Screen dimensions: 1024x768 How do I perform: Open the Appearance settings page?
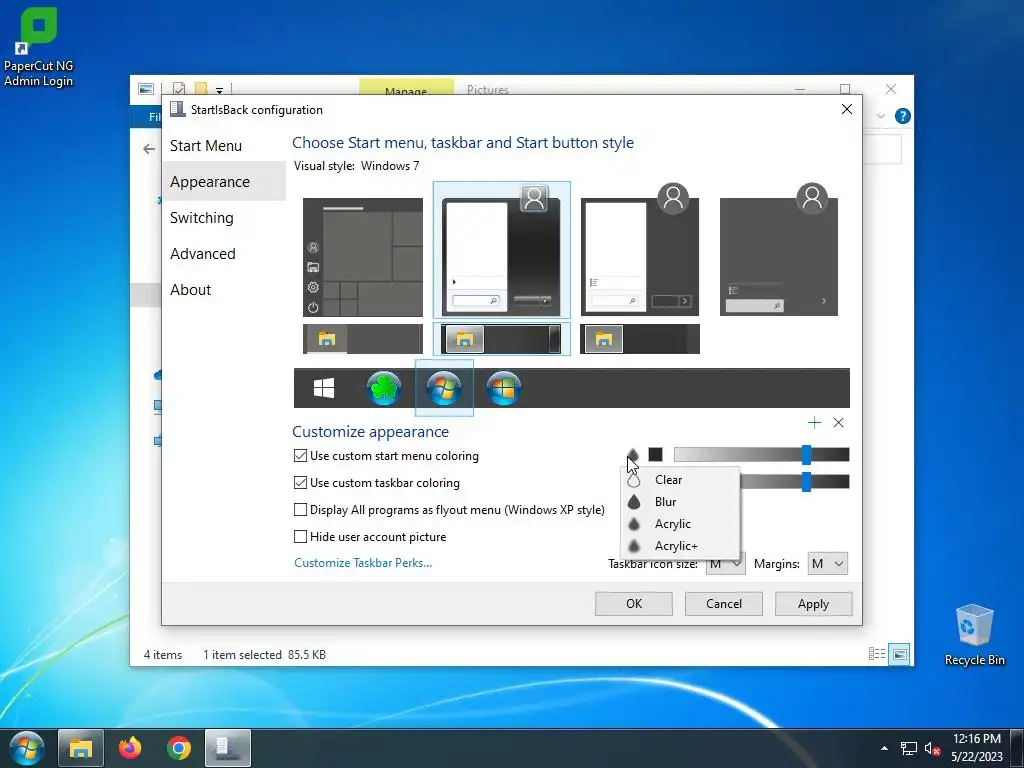(224, 182)
